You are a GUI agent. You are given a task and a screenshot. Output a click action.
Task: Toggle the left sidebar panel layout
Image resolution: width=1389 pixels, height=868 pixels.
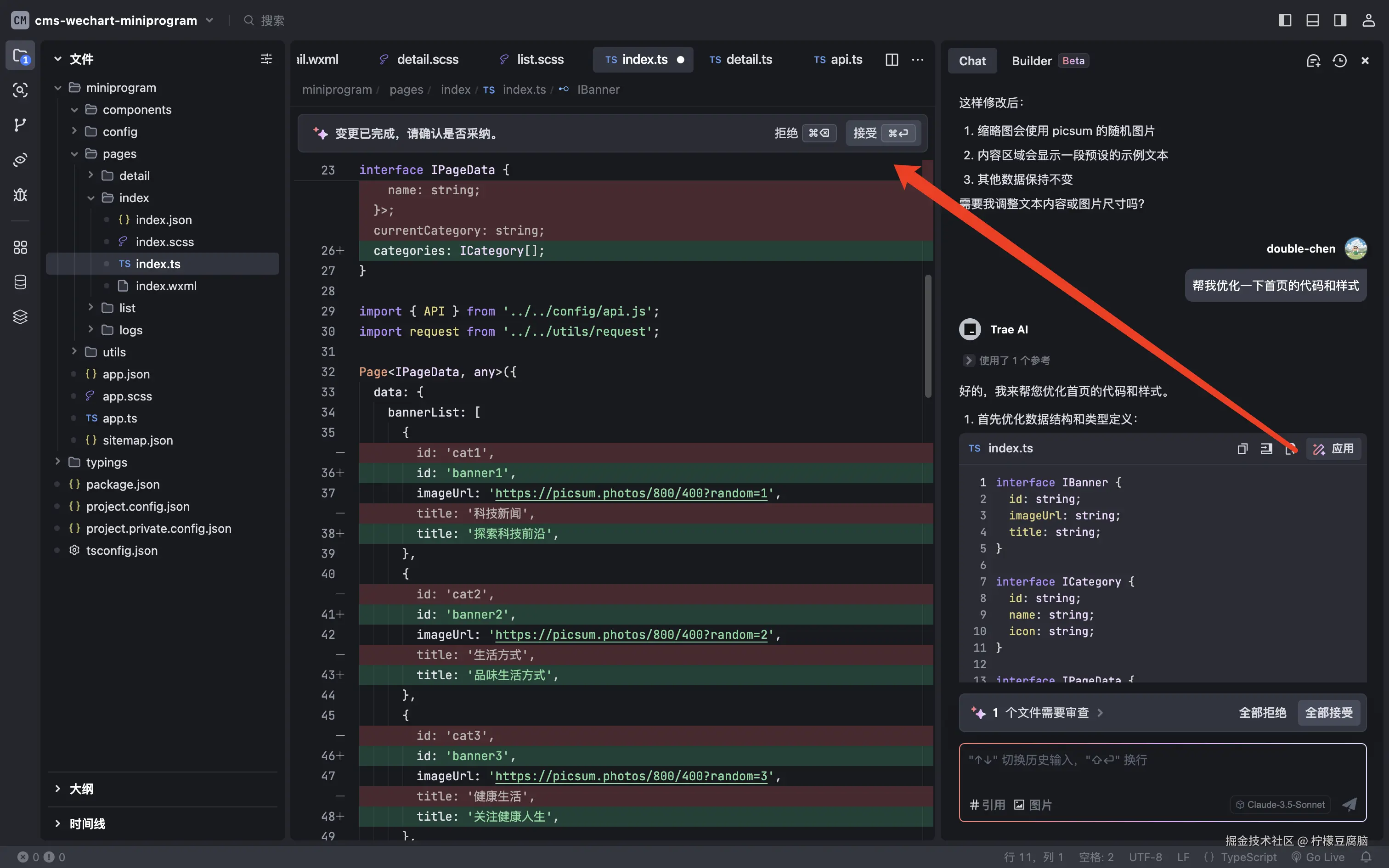pyautogui.click(x=1285, y=21)
